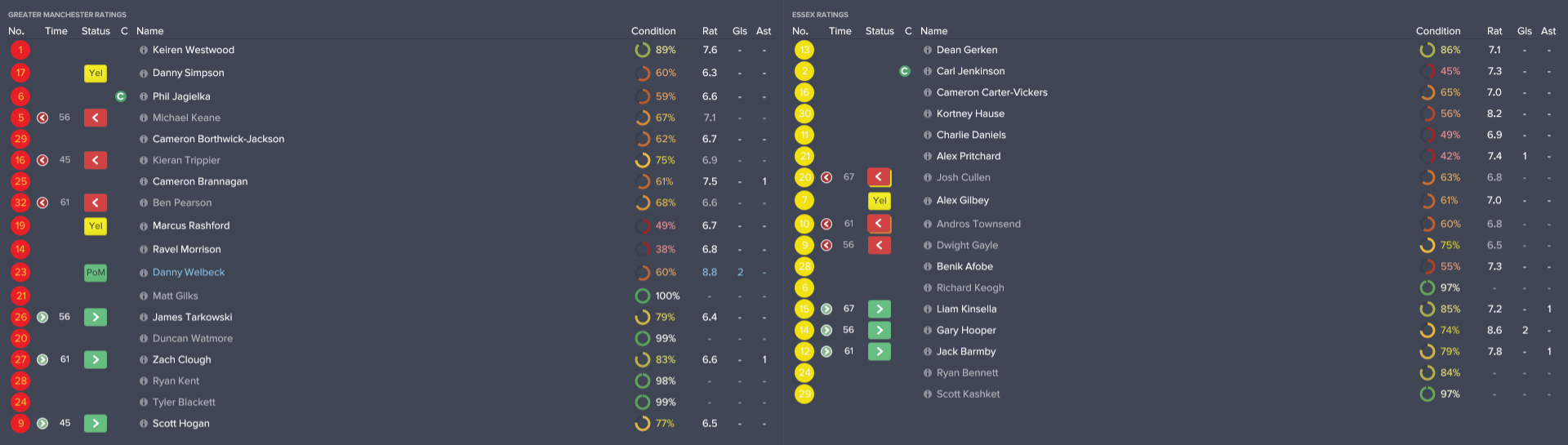Screen dimensions: 1568x445
Task: Click Gary Hooper's green sub-on arrow
Action: coord(880,330)
